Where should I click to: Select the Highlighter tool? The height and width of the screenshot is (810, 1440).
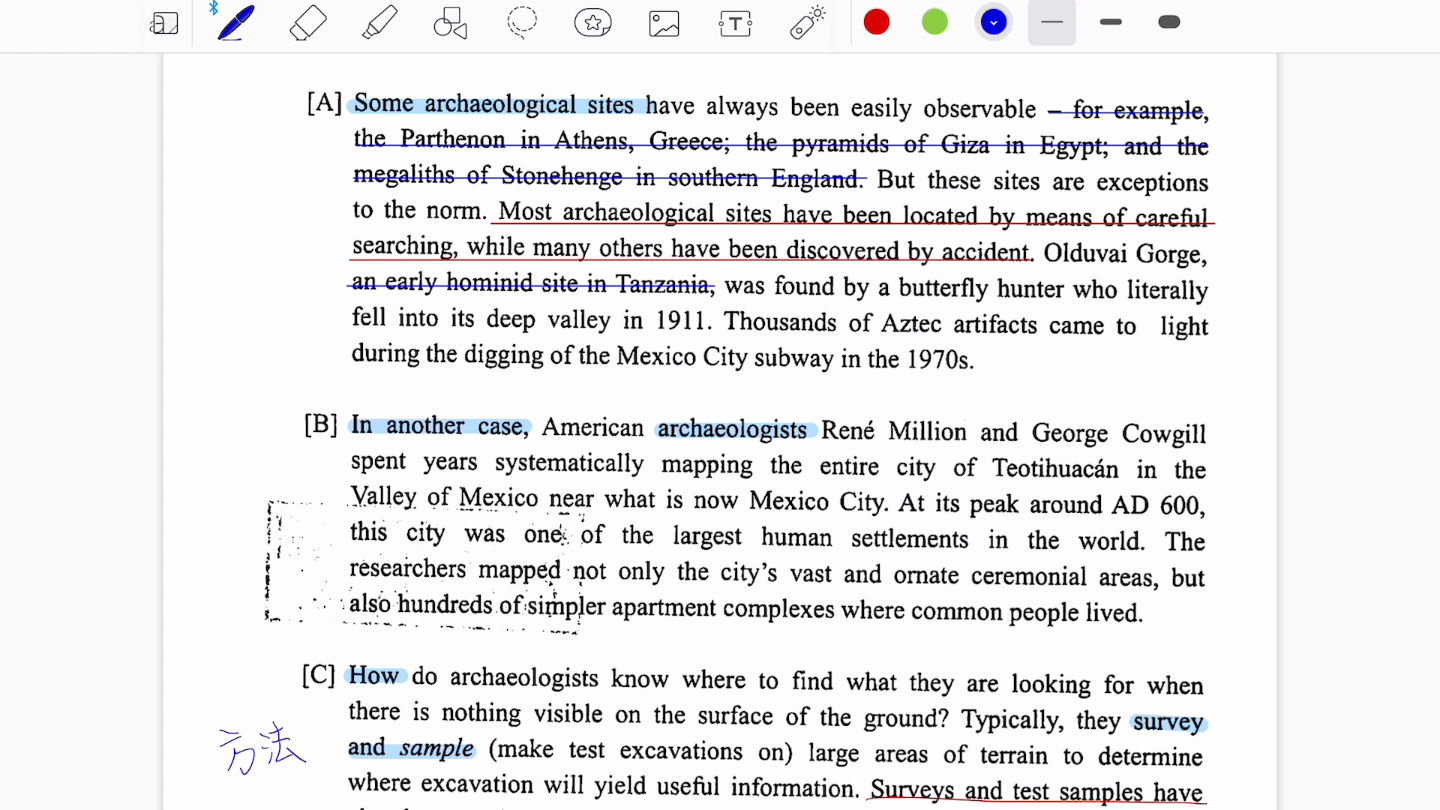tap(380, 22)
